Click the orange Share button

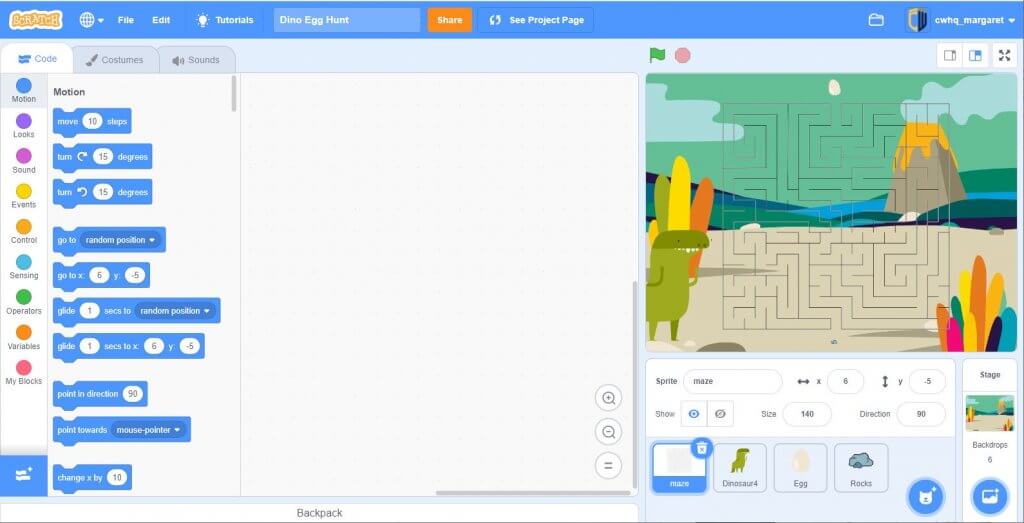tap(449, 20)
